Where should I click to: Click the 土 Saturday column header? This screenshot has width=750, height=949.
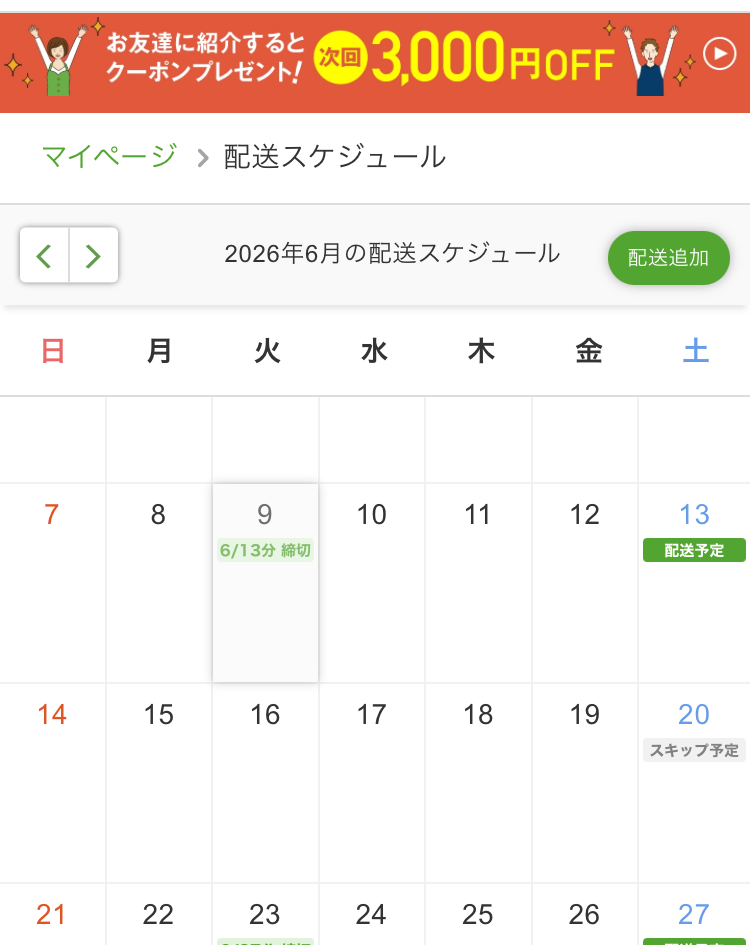(696, 351)
